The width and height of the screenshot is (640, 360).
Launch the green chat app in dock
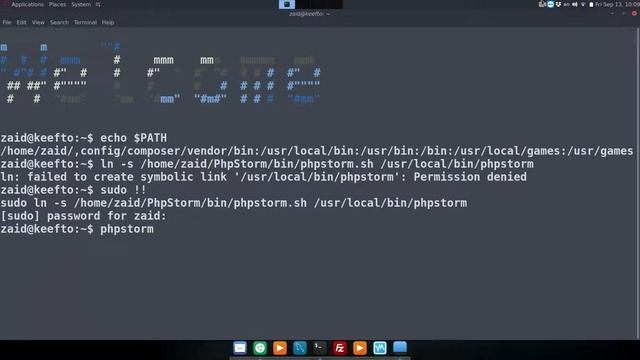point(260,348)
